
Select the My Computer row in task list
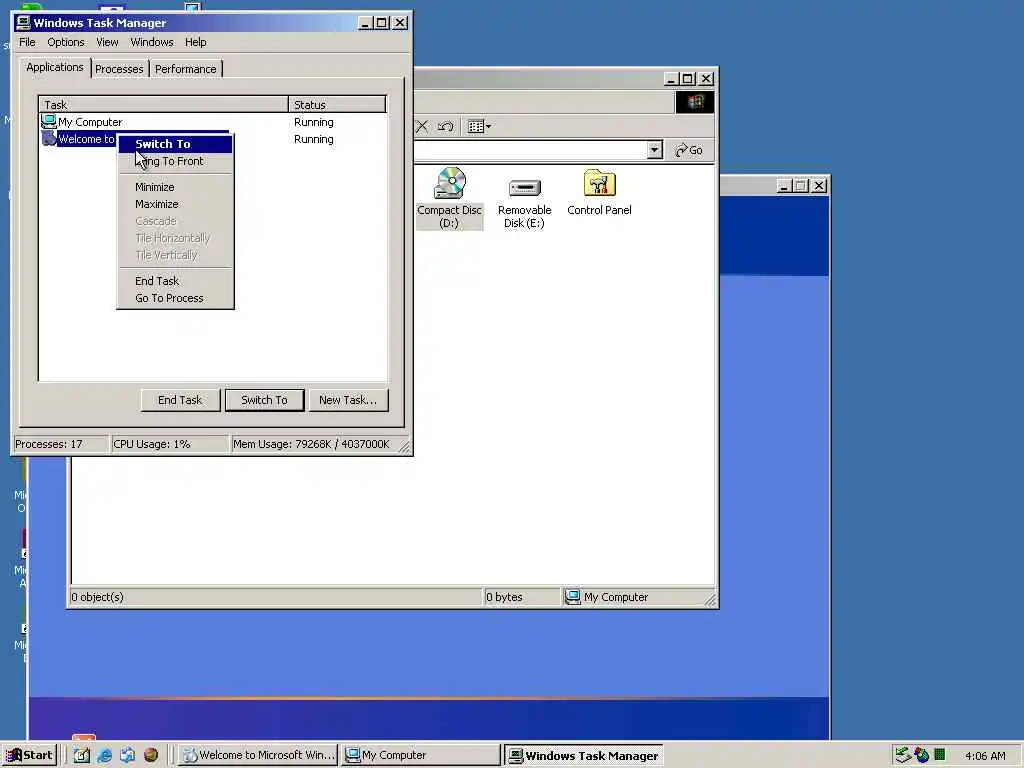tap(213, 122)
